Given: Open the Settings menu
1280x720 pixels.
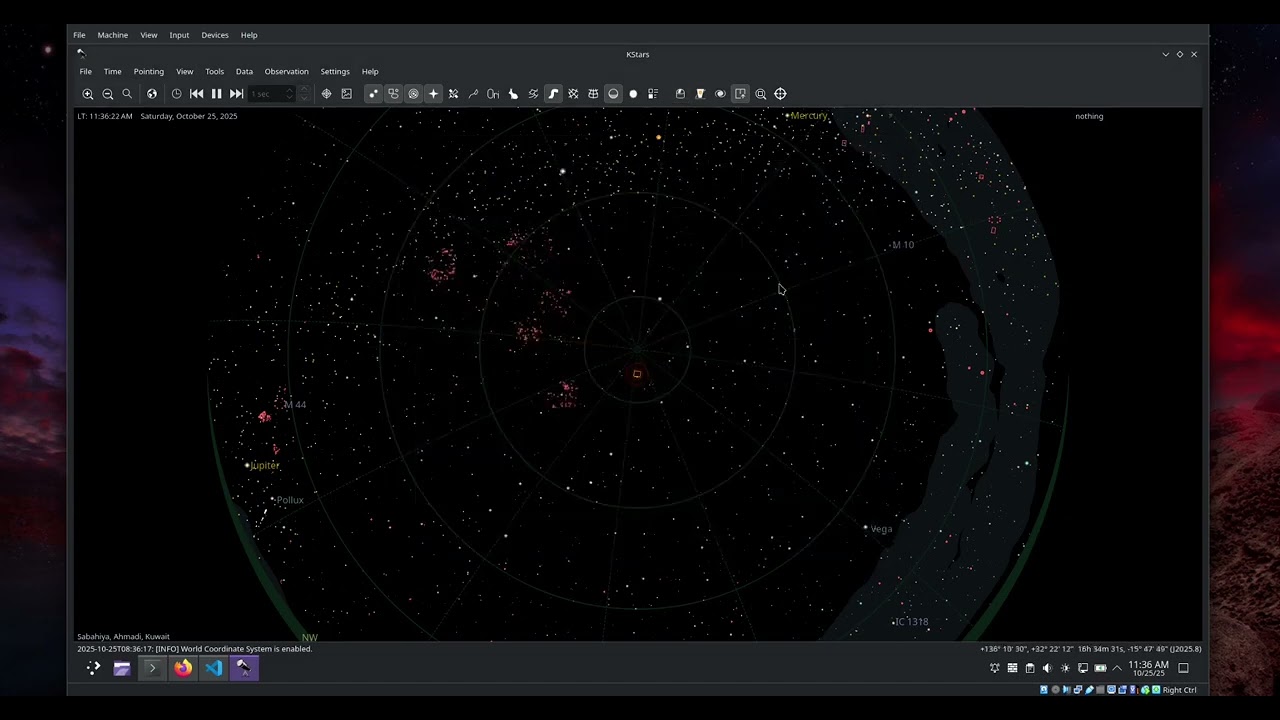Looking at the screenshot, I should click(335, 72).
